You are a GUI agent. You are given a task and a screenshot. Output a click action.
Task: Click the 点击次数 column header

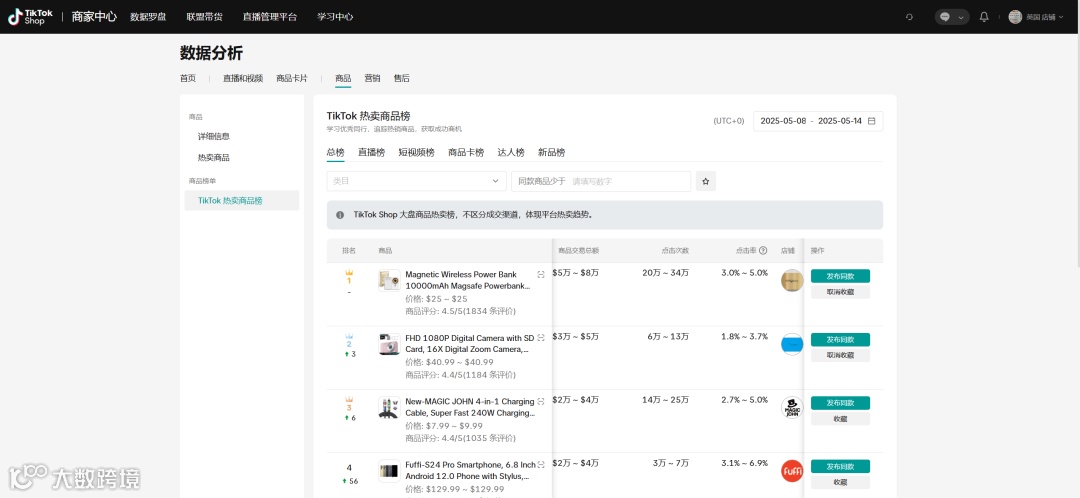(675, 251)
